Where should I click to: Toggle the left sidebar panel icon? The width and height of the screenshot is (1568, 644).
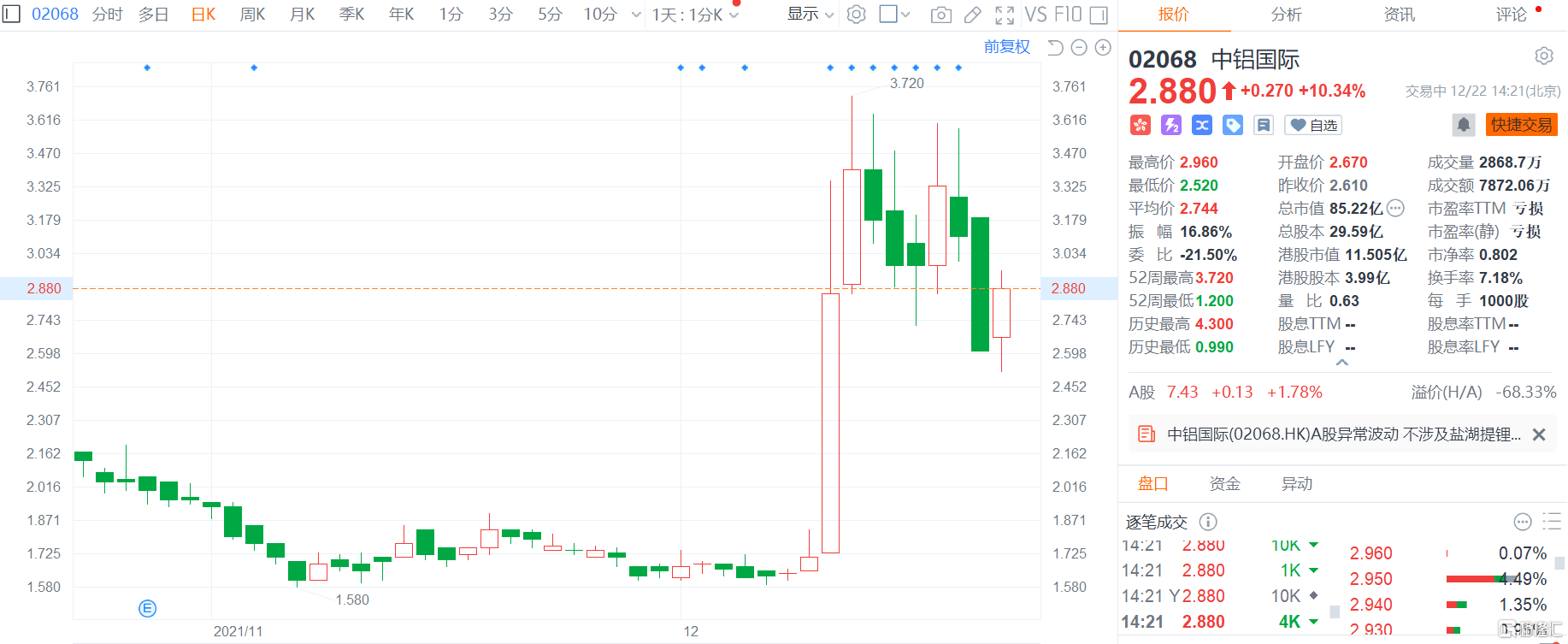12,14
